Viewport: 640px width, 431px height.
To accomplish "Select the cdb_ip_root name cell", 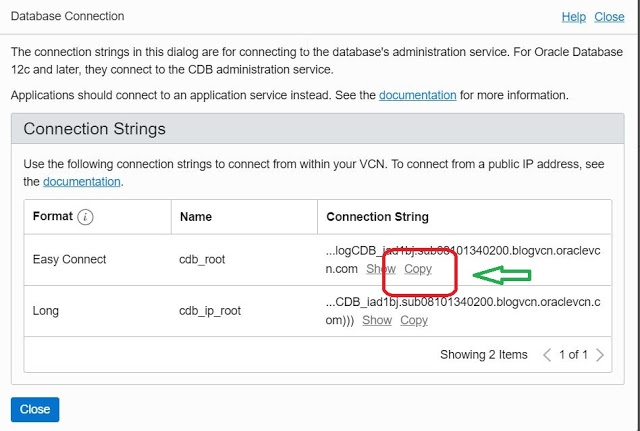I will [x=209, y=311].
